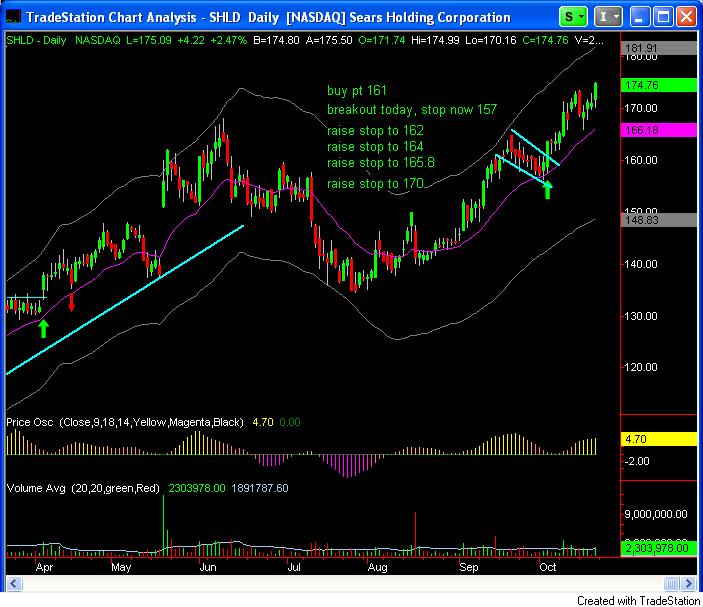Select 'breakout today, stop now 157' annotation
This screenshot has width=703, height=607.
(412, 110)
